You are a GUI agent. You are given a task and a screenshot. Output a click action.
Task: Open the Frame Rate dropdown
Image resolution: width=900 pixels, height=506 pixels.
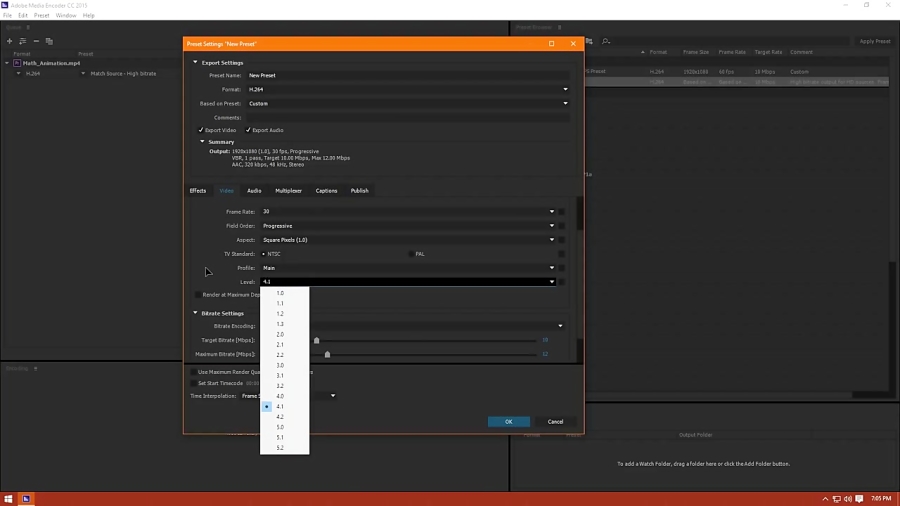click(x=408, y=212)
